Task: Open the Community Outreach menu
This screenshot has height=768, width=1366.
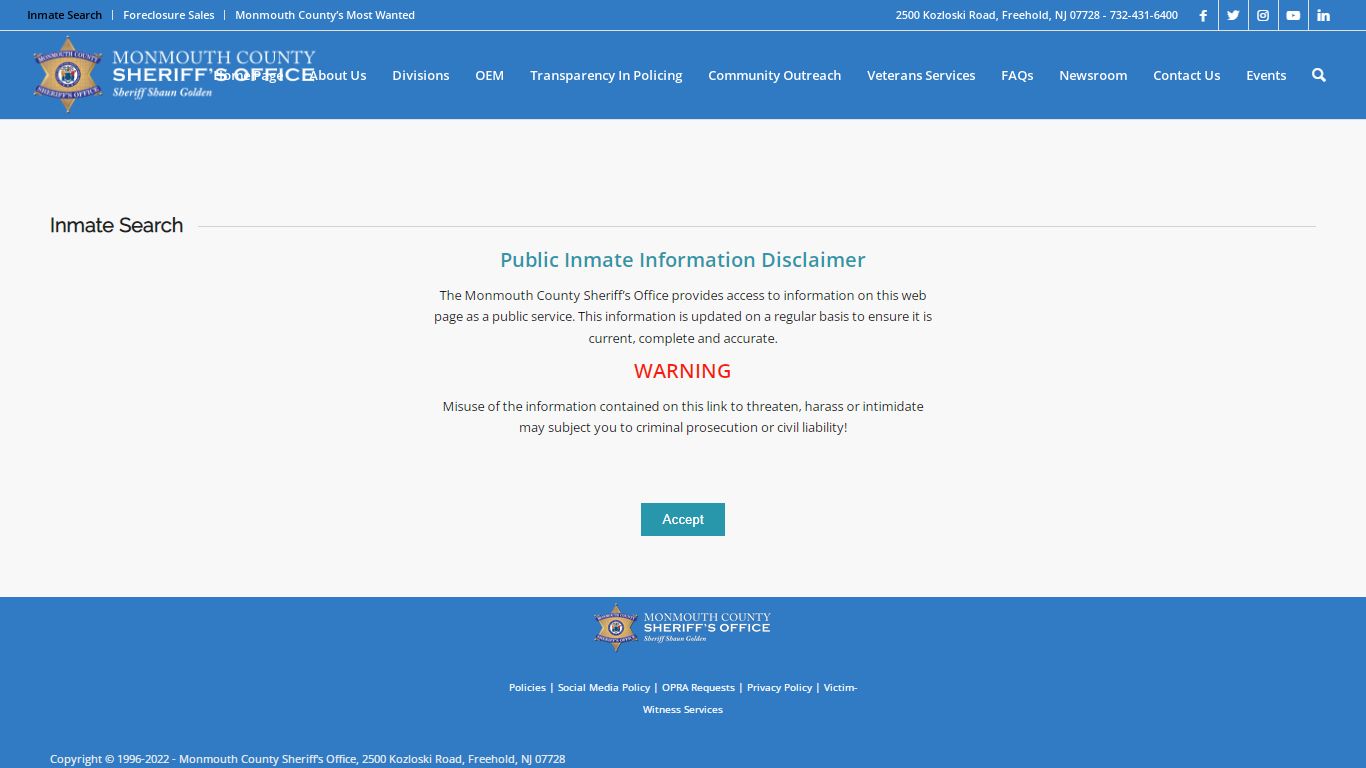Action: tap(774, 75)
